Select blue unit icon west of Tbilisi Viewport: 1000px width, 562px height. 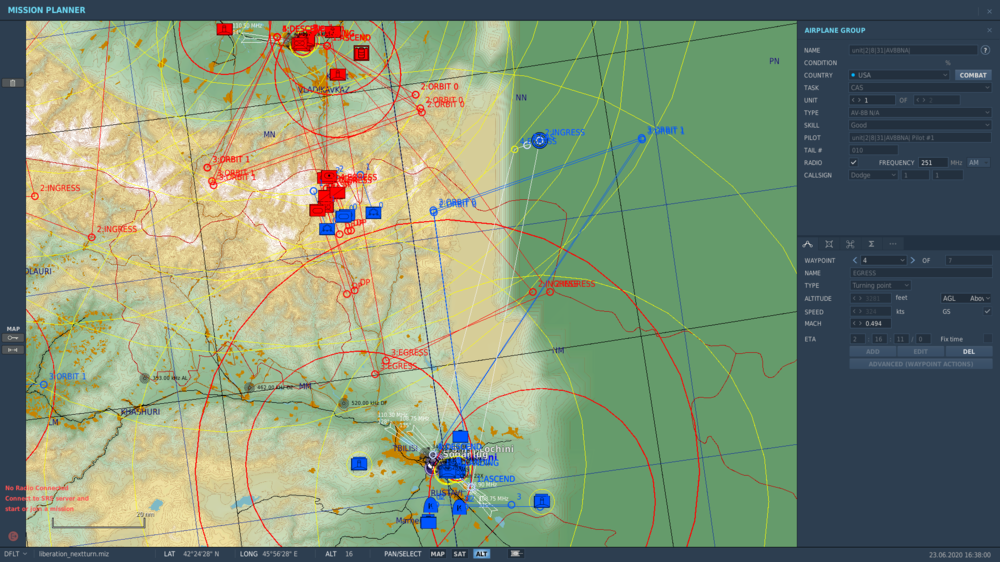pos(359,464)
